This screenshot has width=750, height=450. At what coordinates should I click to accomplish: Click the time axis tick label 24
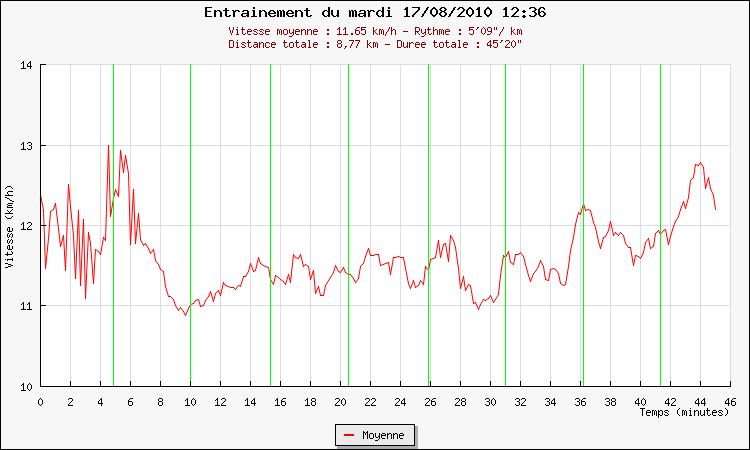[x=400, y=402]
